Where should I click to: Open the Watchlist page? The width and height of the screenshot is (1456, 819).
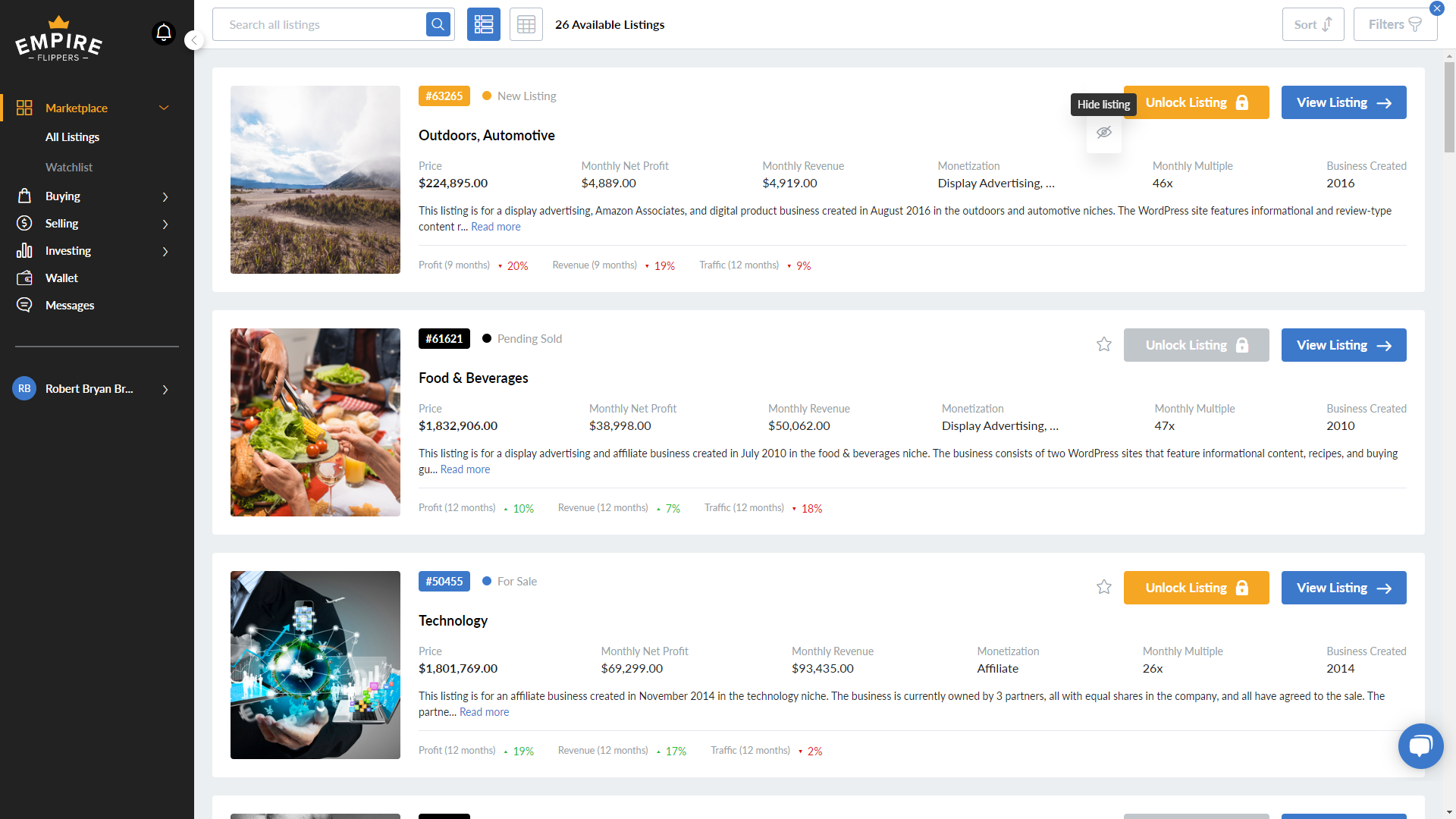69,167
